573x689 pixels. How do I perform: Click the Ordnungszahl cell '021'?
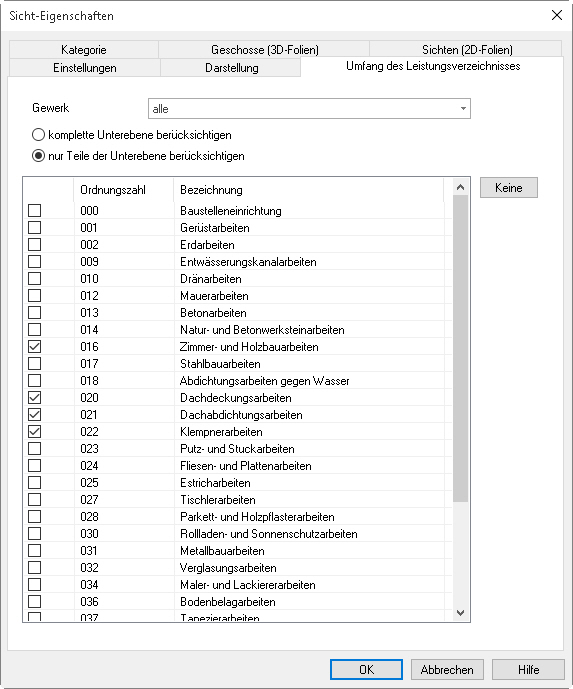pos(89,414)
